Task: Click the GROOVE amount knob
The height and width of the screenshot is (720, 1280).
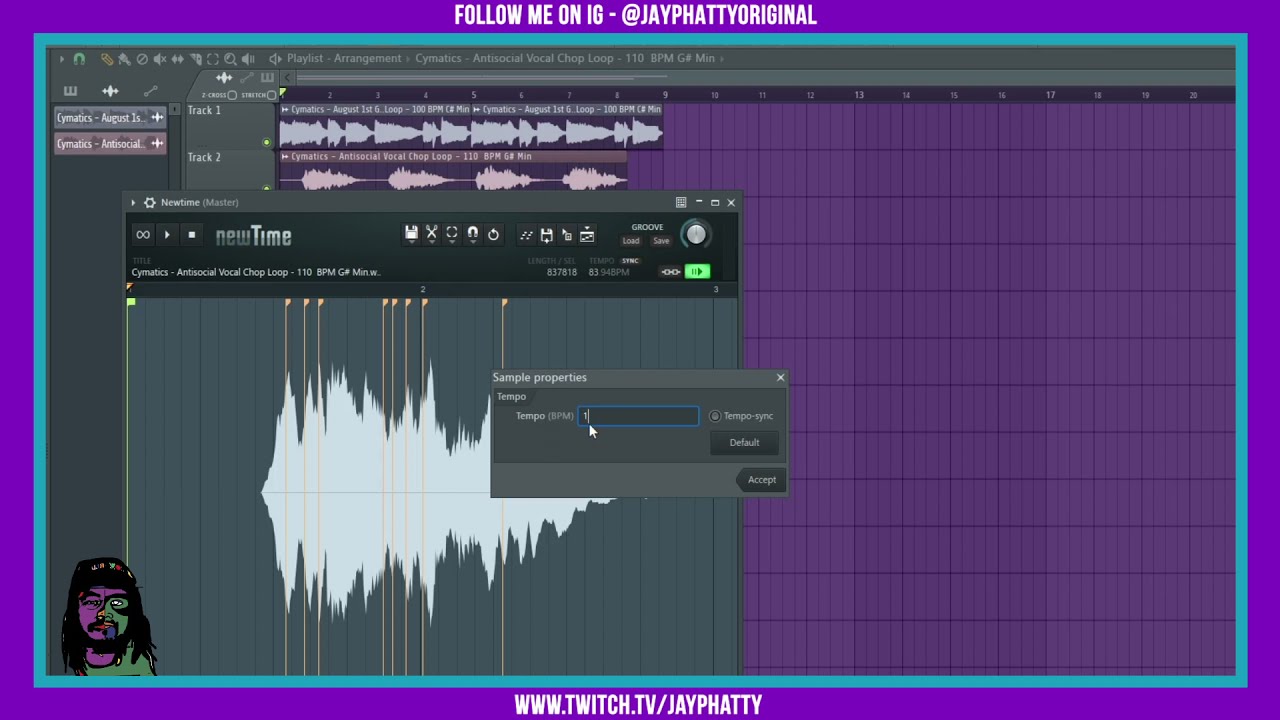Action: point(695,235)
